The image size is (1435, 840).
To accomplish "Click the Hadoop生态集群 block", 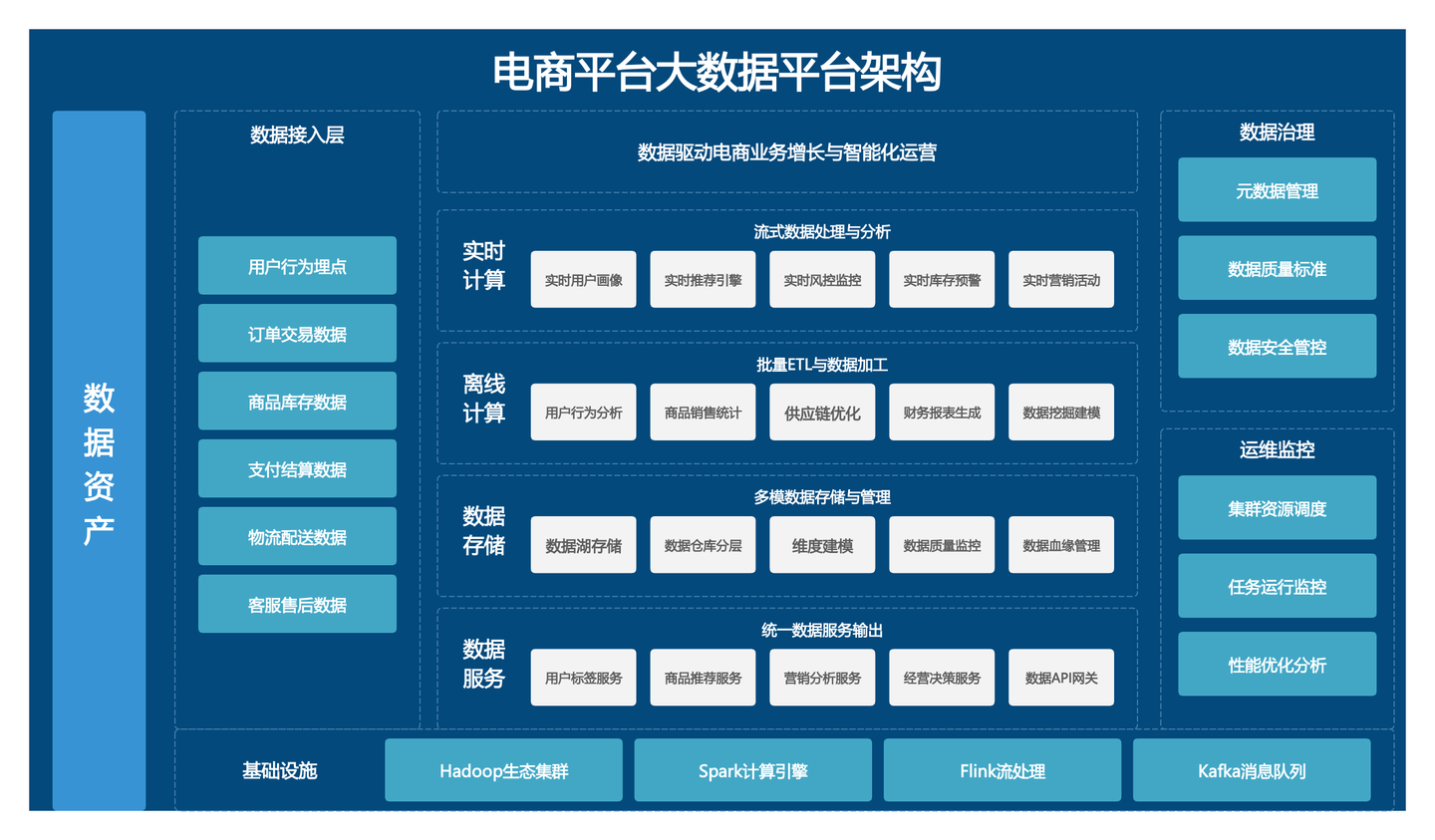I will pyautogui.click(x=503, y=770).
